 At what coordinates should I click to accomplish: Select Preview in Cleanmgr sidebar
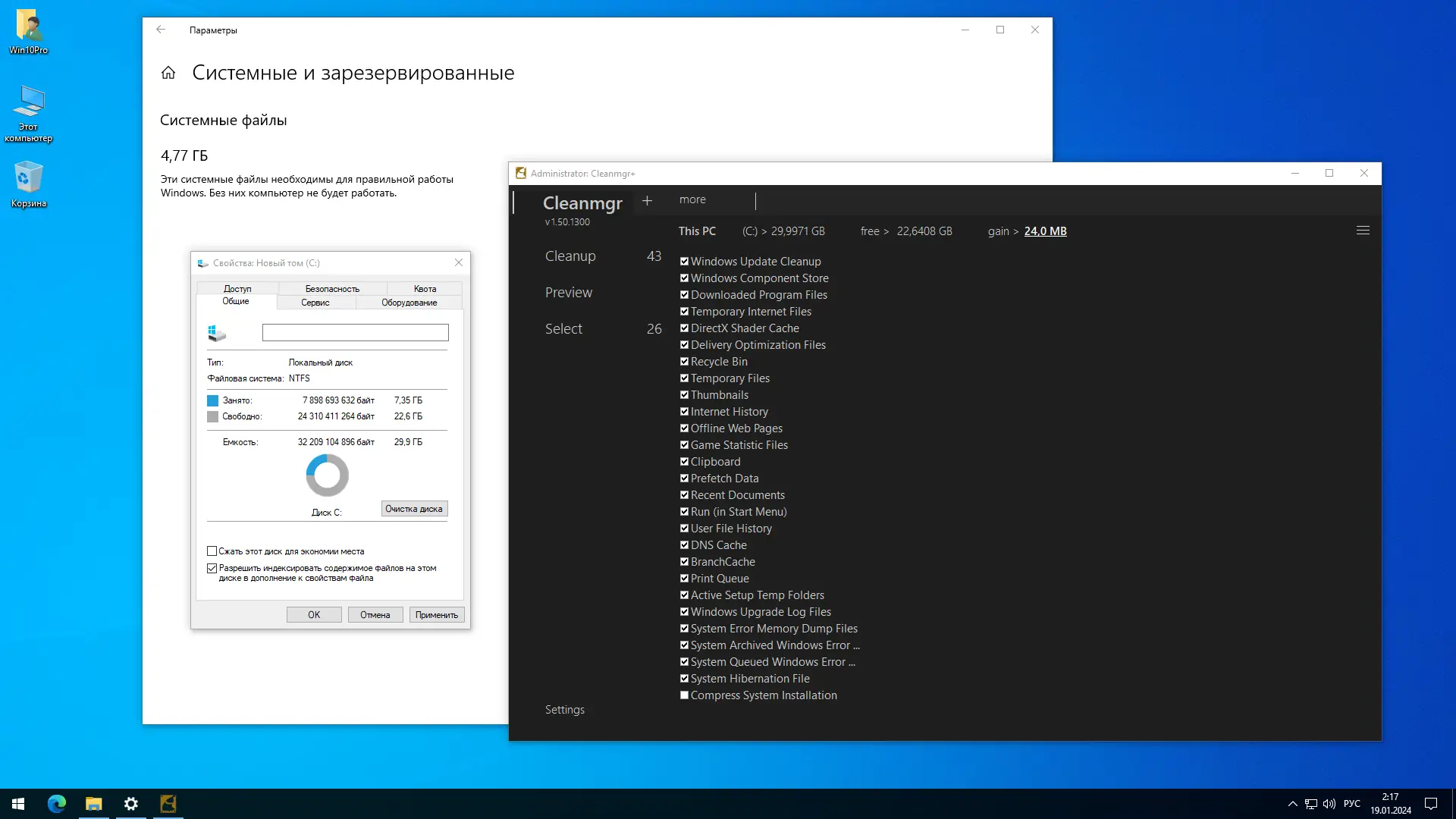coord(569,293)
